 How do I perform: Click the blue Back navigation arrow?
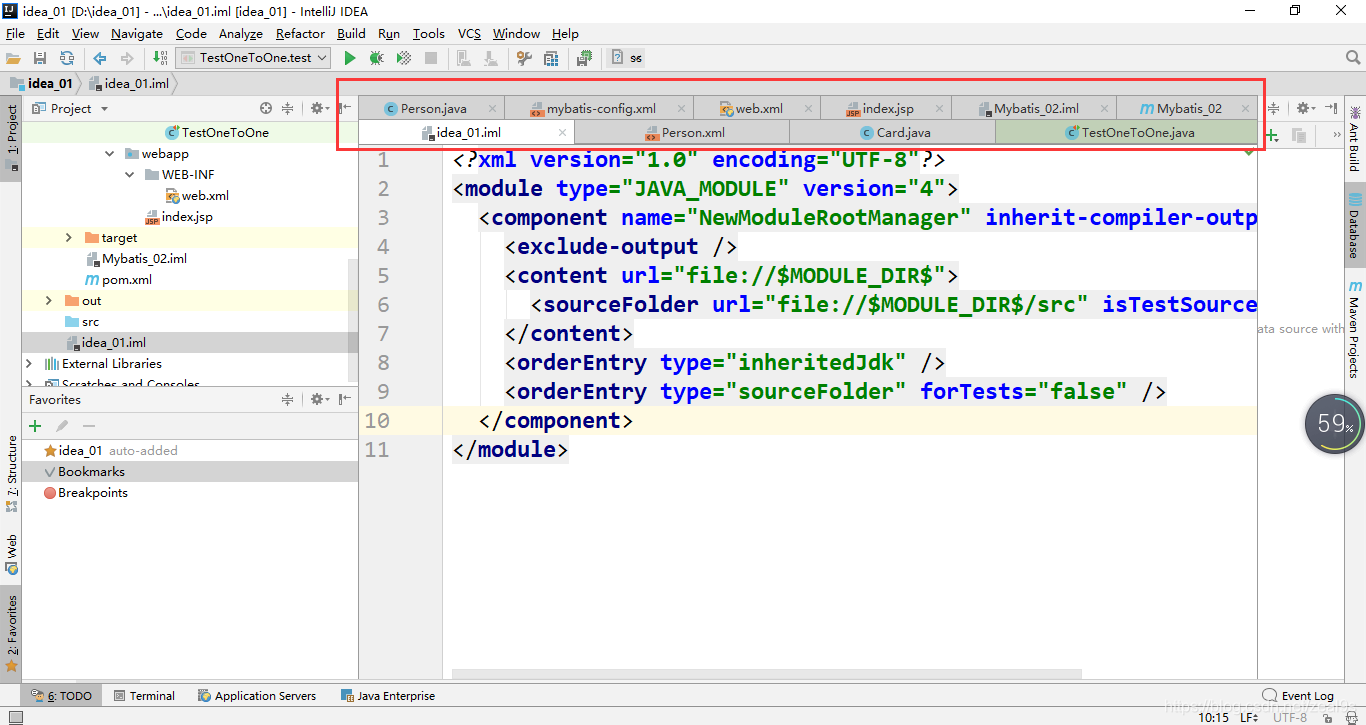pyautogui.click(x=100, y=58)
